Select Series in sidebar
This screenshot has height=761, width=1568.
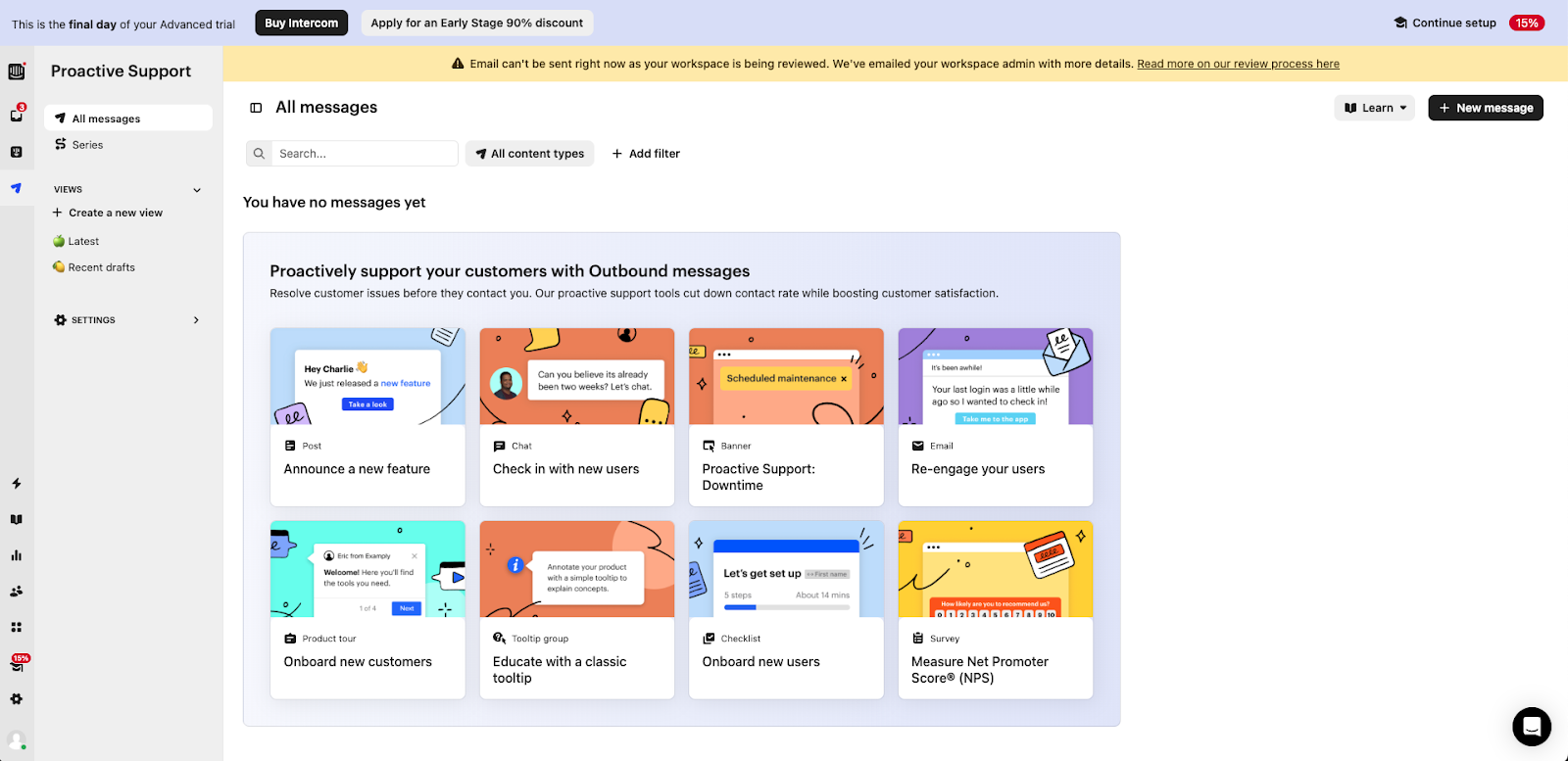[128, 145]
